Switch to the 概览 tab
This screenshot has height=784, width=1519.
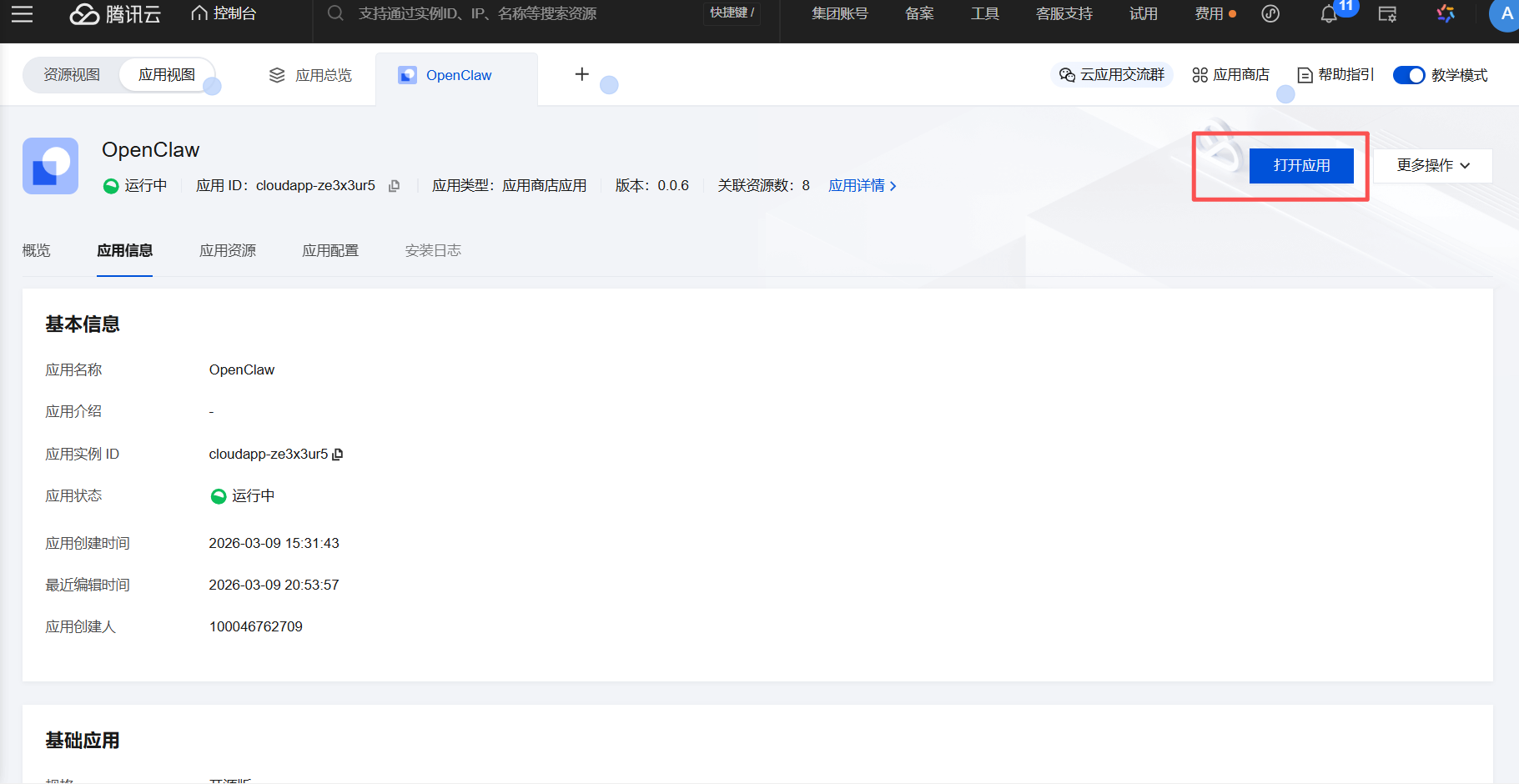click(37, 251)
